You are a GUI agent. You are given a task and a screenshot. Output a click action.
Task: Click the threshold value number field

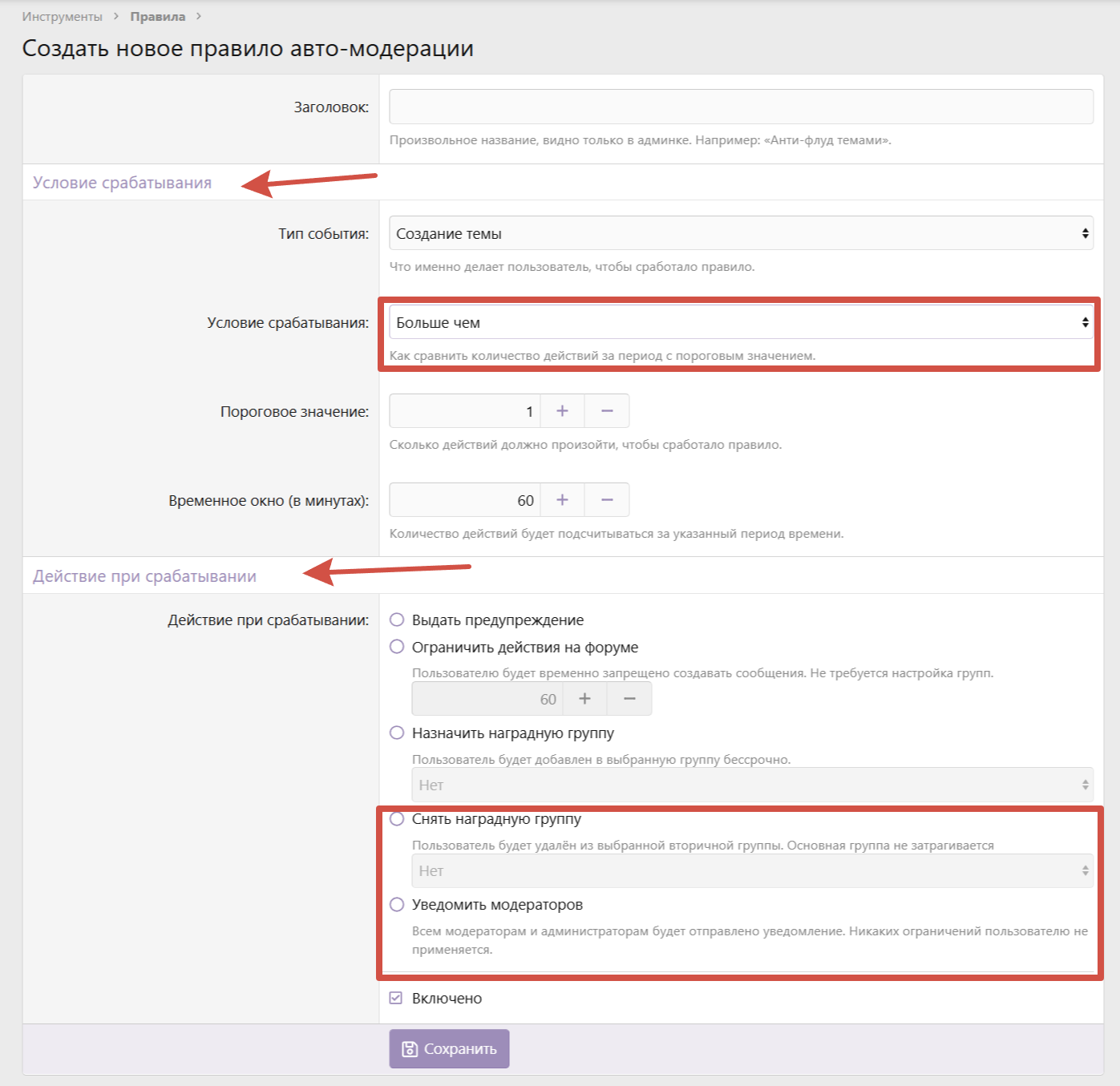coord(465,411)
